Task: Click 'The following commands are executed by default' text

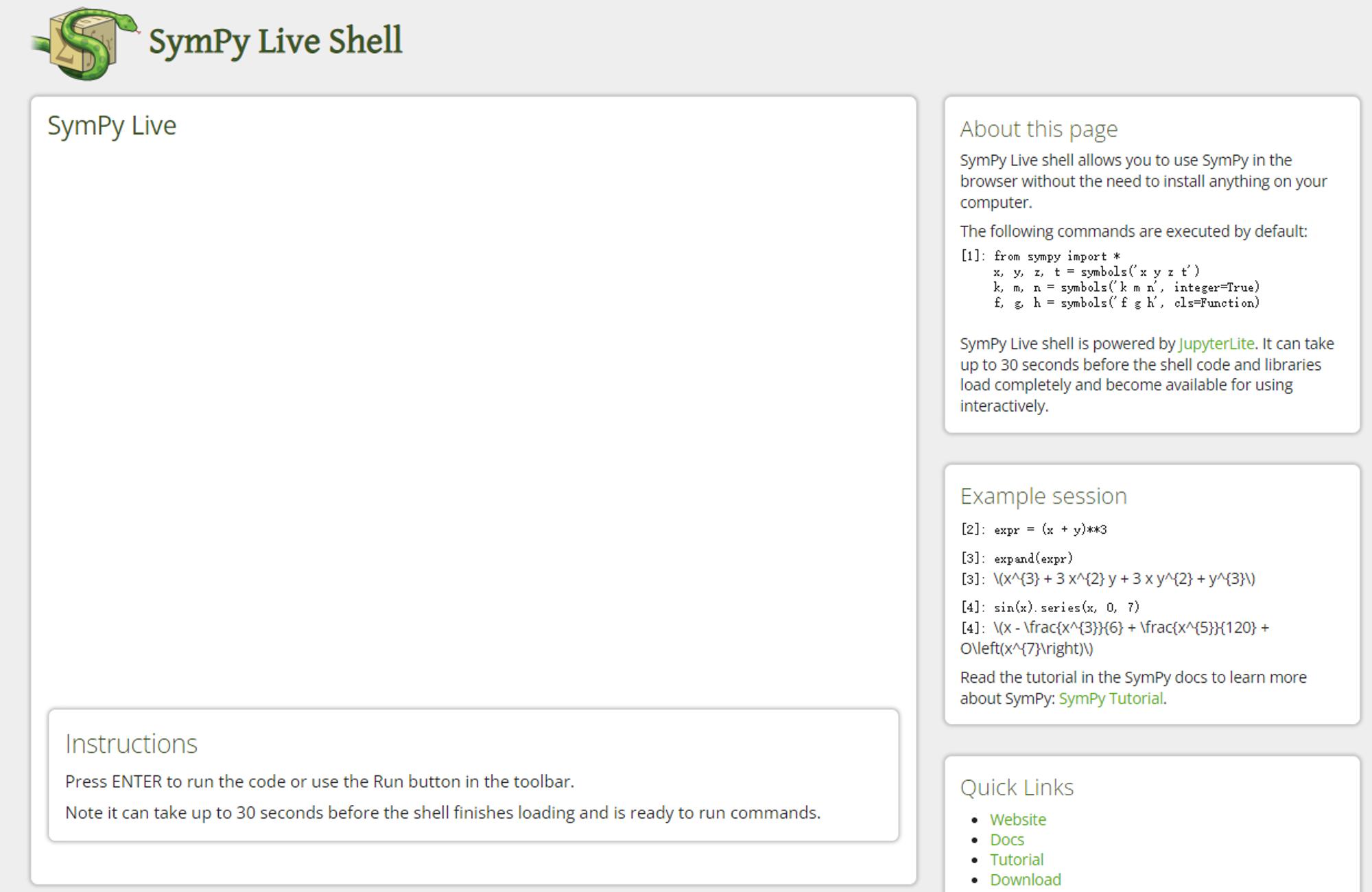Action: [1133, 231]
